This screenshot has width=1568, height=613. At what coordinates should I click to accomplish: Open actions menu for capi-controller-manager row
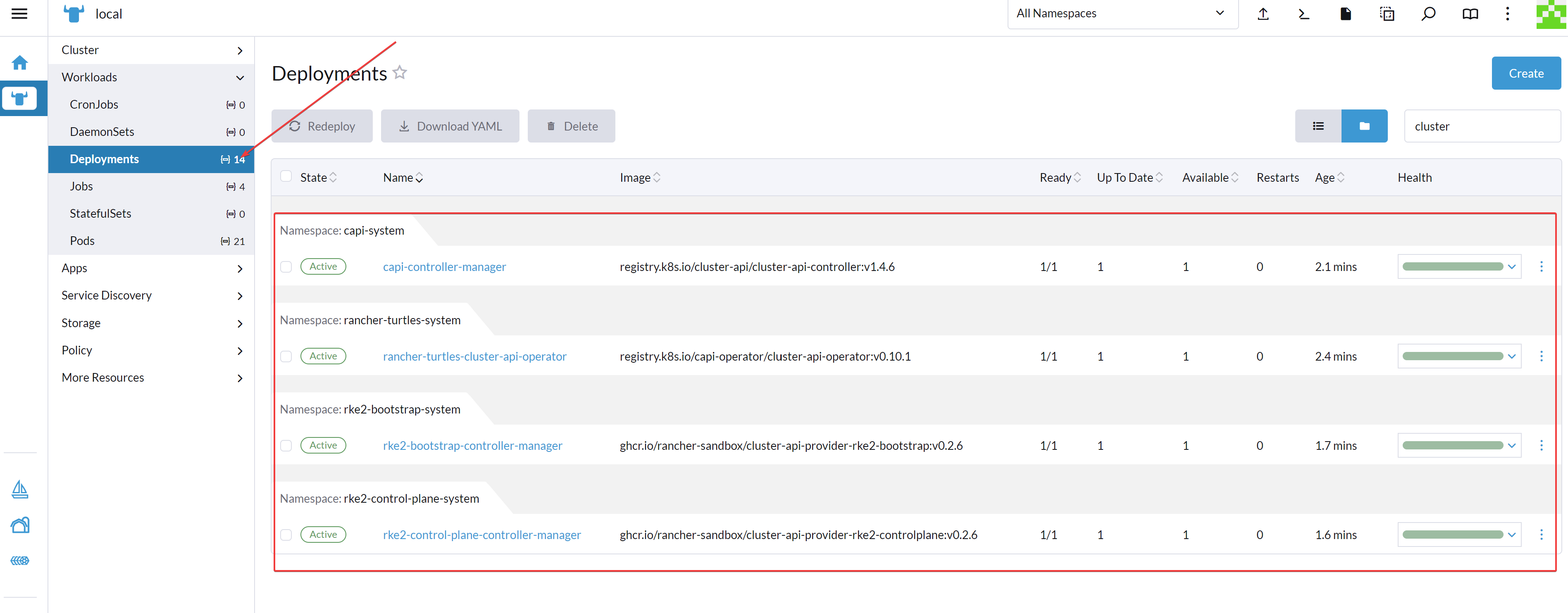(1541, 266)
